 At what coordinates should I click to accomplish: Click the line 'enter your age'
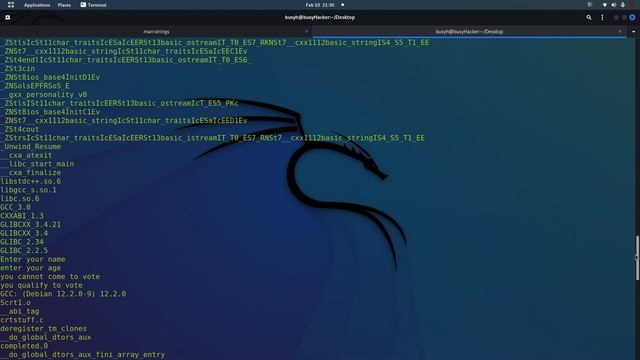[x=31, y=268]
